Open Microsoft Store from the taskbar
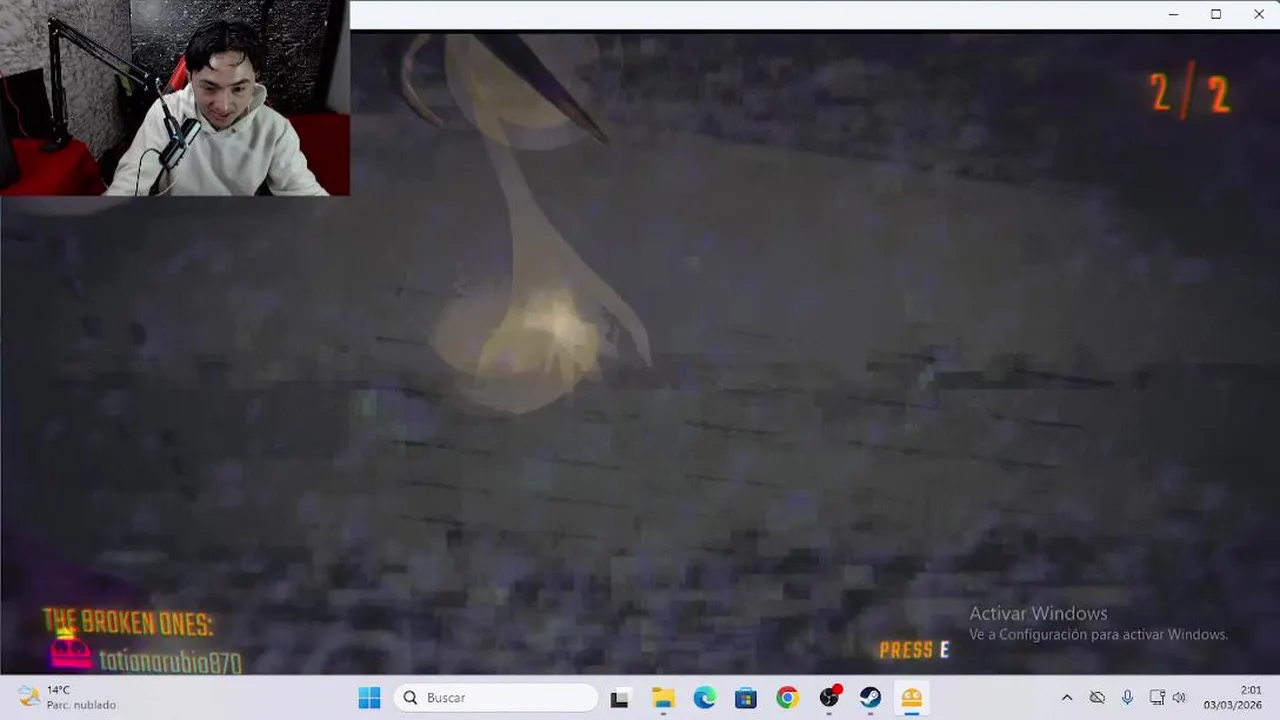 [746, 698]
